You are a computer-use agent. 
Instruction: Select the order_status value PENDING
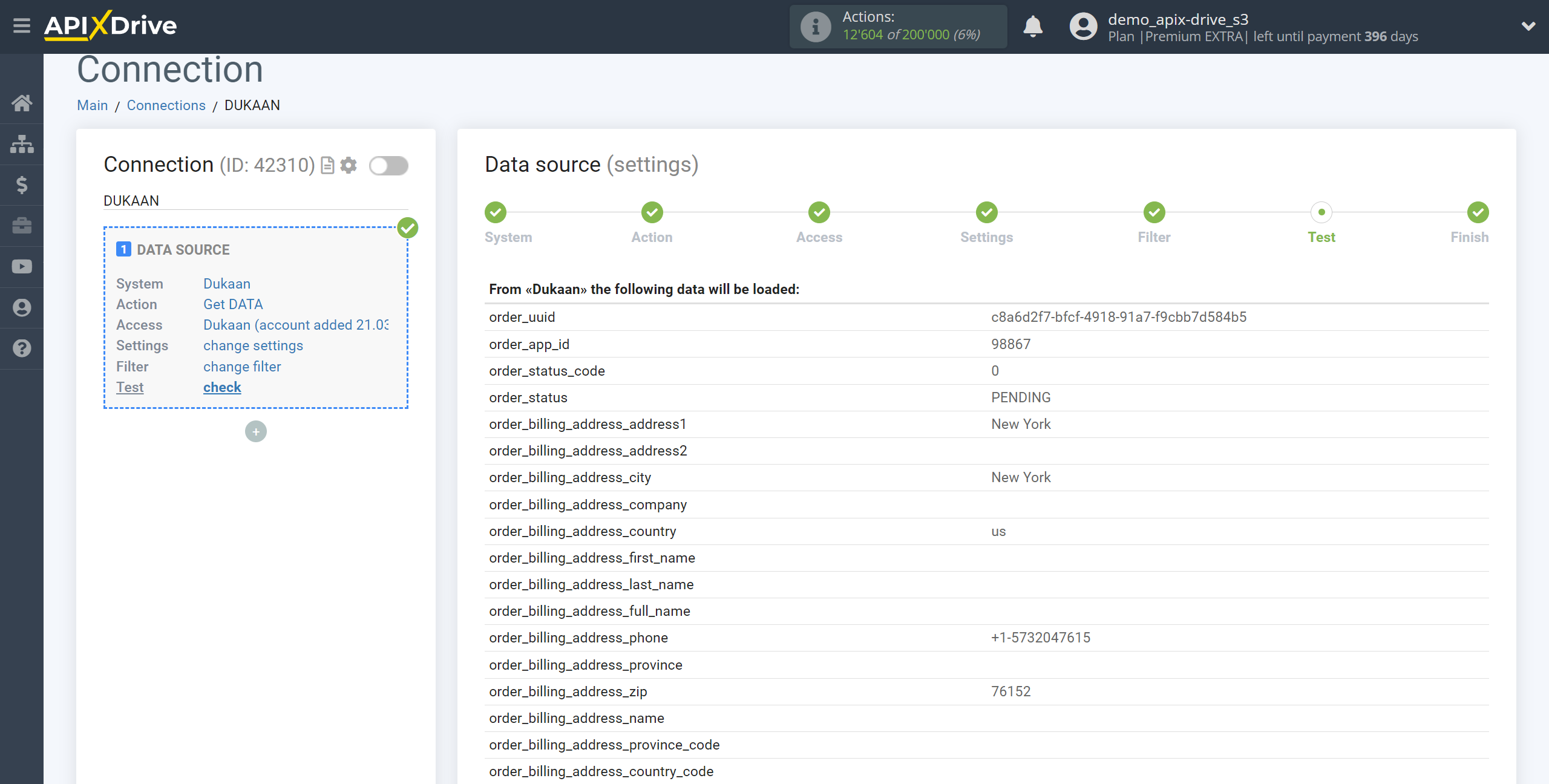point(1021,397)
